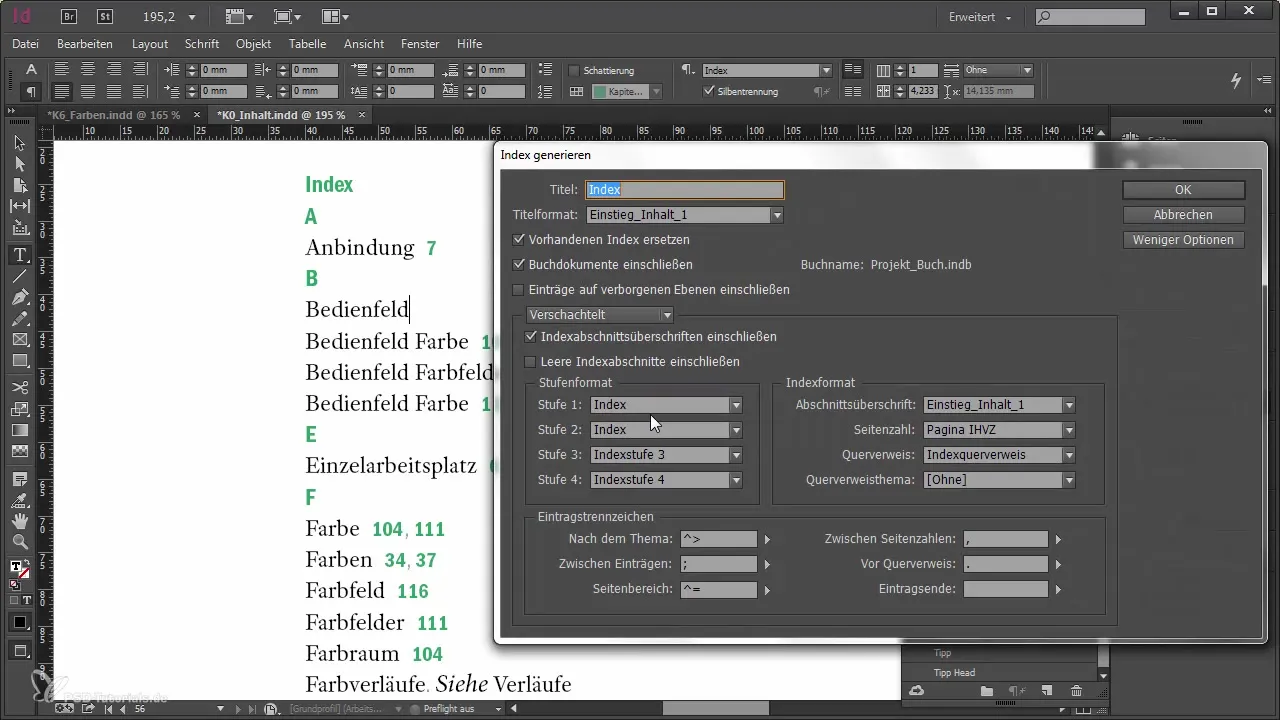Image resolution: width=1280 pixels, height=720 pixels.
Task: Choose the Pencil tool
Action: [x=19, y=318]
